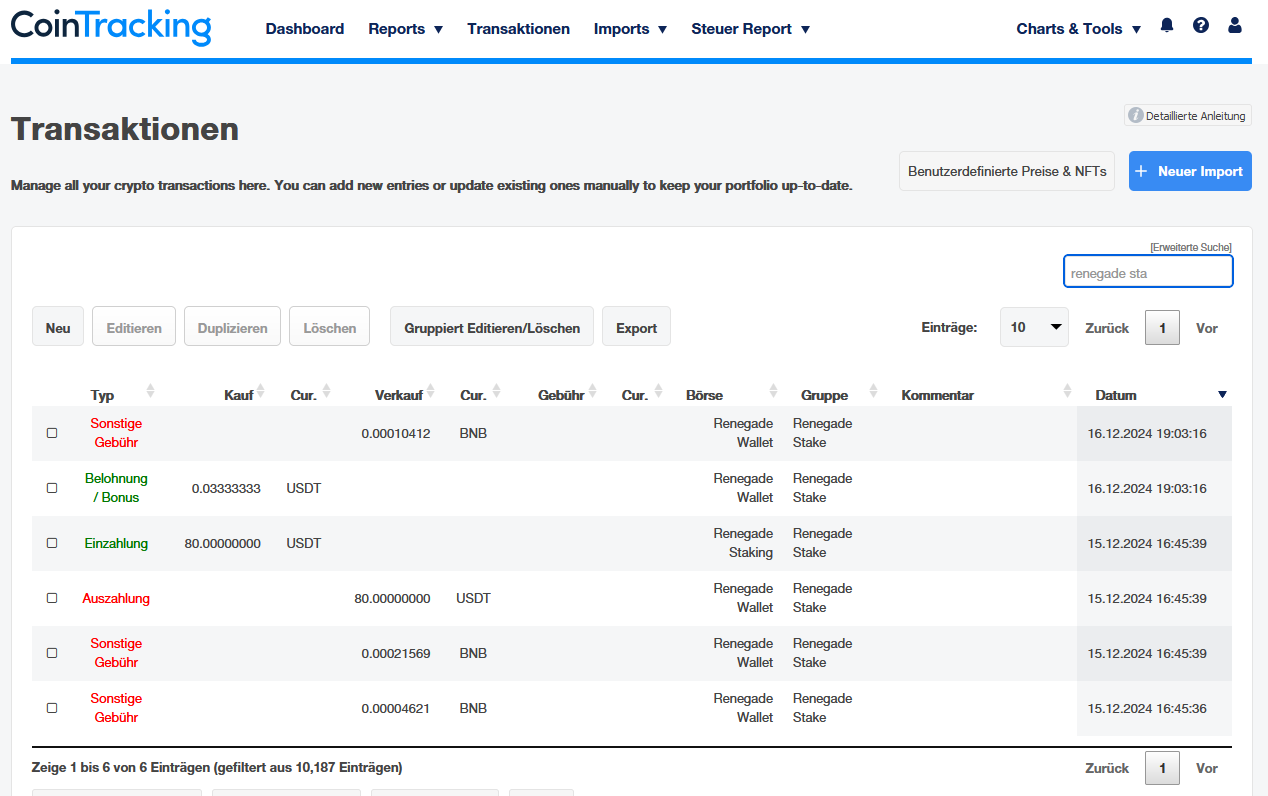Image resolution: width=1268 pixels, height=796 pixels.
Task: Click the Auszahlung type cell
Action: (x=116, y=598)
